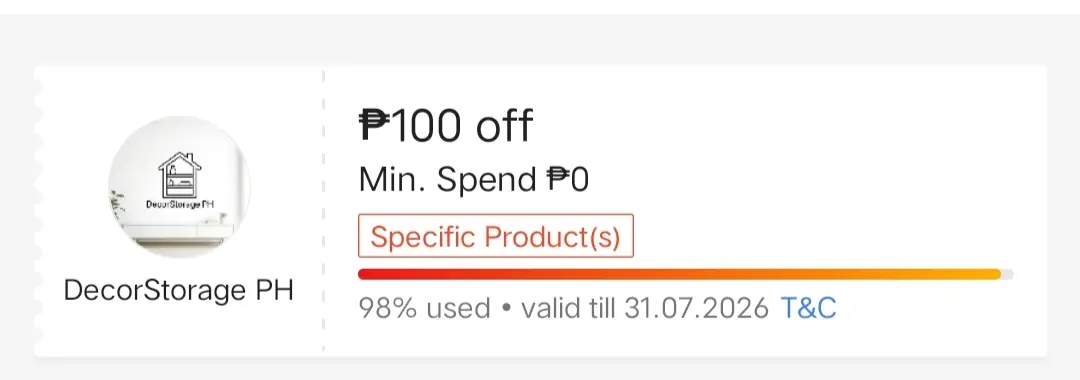Tap the 98% used label
This screenshot has height=380, width=1080.
pos(424,308)
